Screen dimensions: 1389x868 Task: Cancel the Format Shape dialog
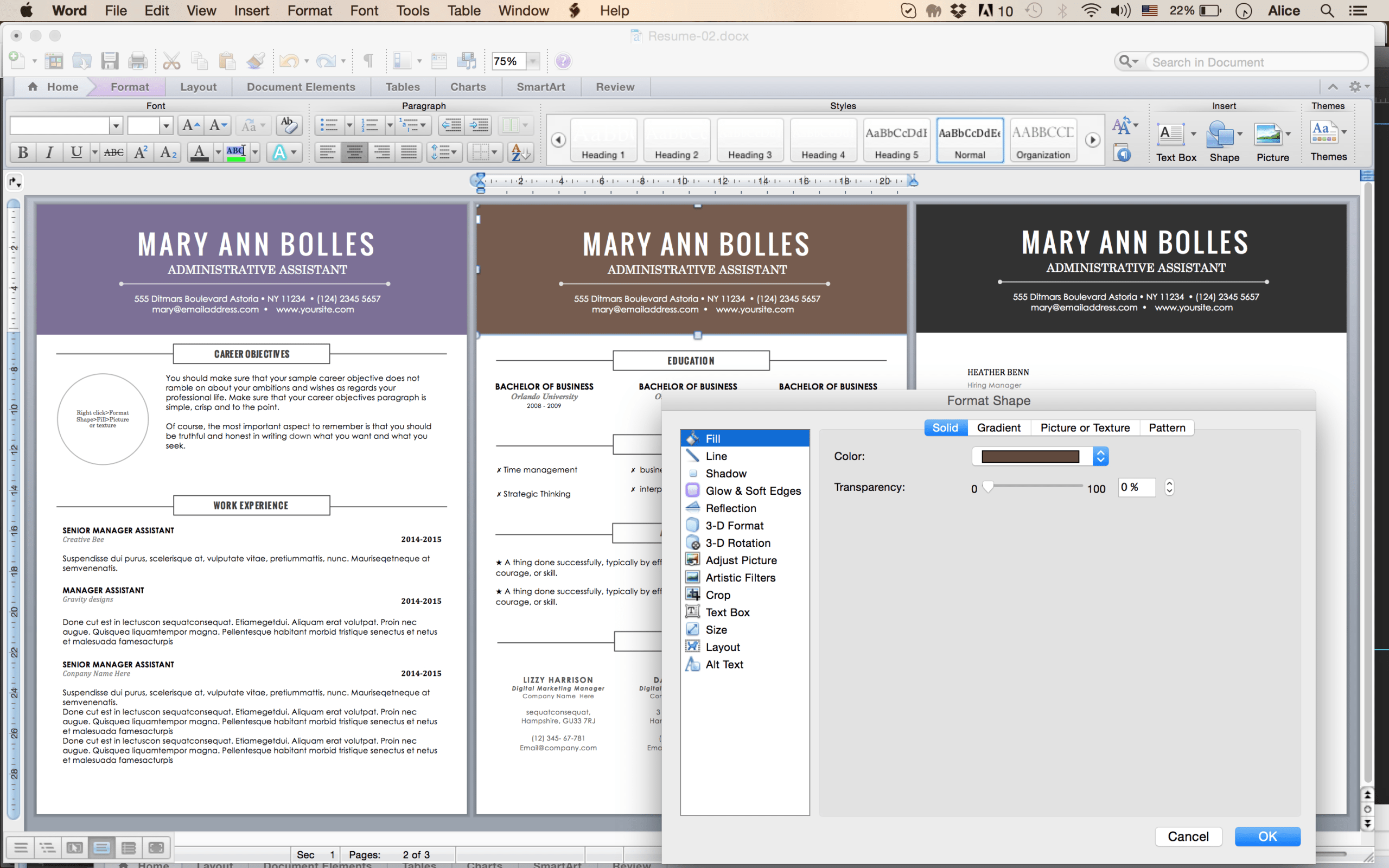tap(1188, 837)
